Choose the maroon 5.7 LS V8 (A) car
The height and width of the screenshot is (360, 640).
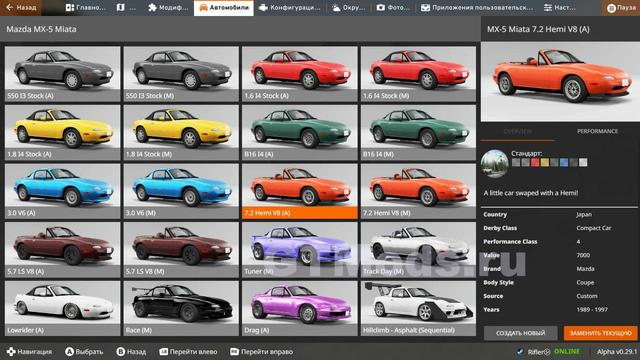62,250
